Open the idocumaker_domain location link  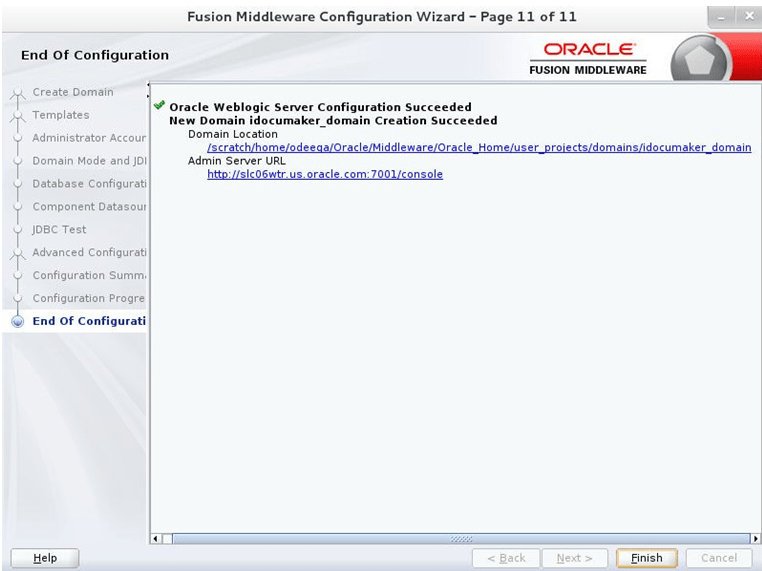tap(479, 147)
